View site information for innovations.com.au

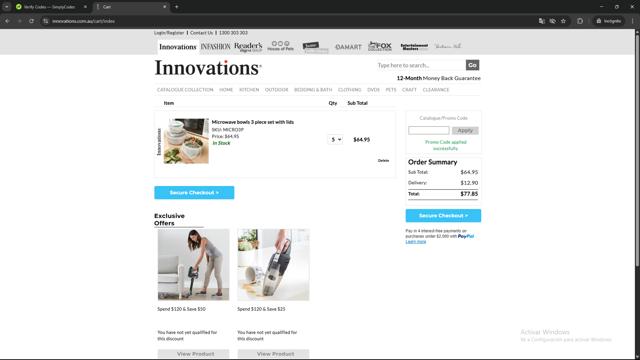coord(46,21)
